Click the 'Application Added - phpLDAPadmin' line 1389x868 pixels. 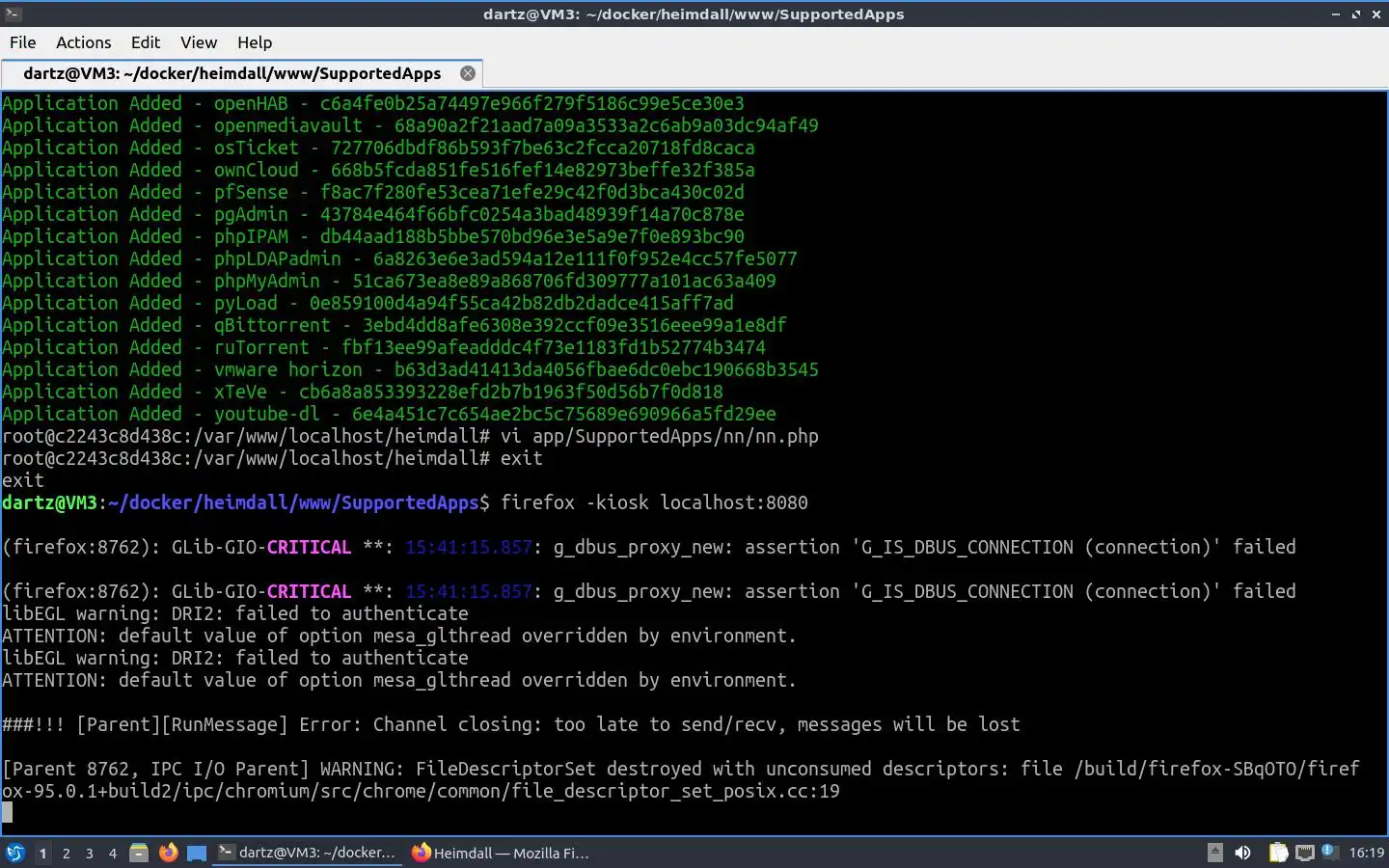coord(399,258)
